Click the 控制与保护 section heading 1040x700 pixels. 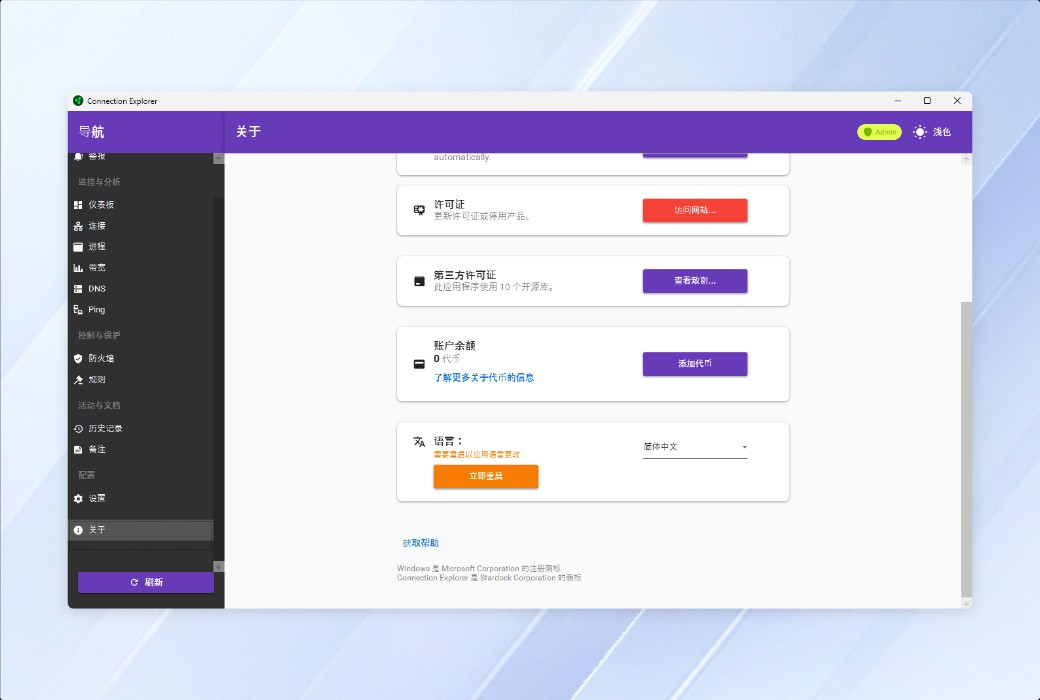(99, 335)
